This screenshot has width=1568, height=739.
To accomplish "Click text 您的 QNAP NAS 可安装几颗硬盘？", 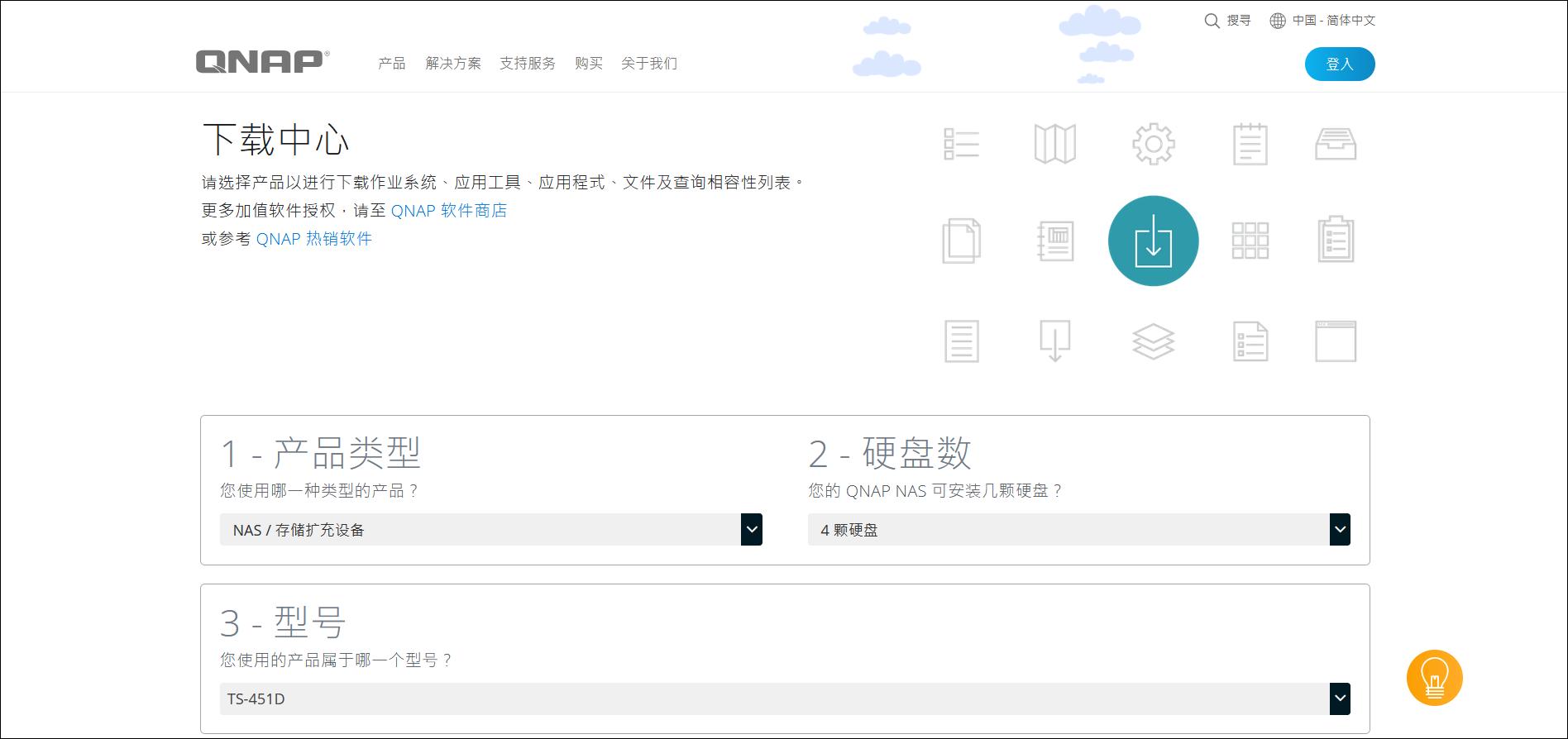I will pyautogui.click(x=935, y=490).
